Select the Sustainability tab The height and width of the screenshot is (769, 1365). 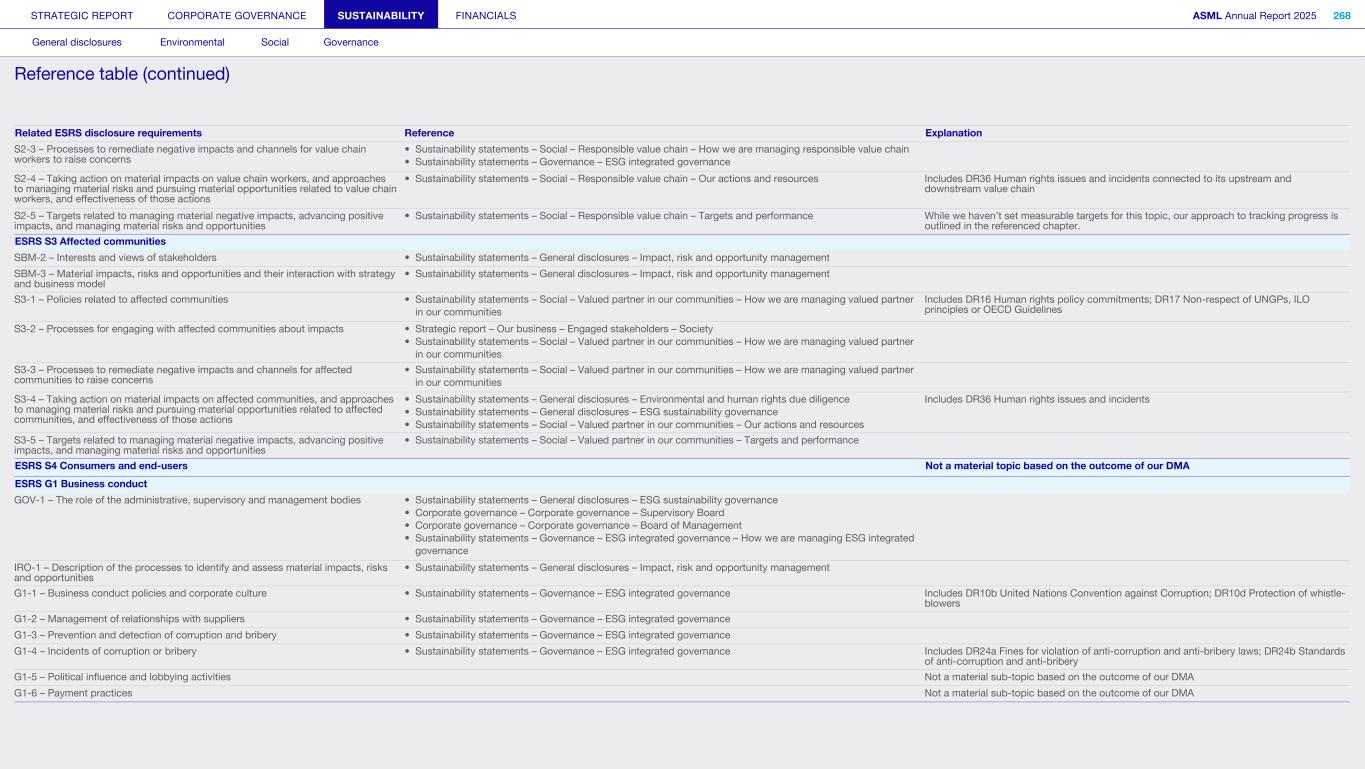(381, 15)
